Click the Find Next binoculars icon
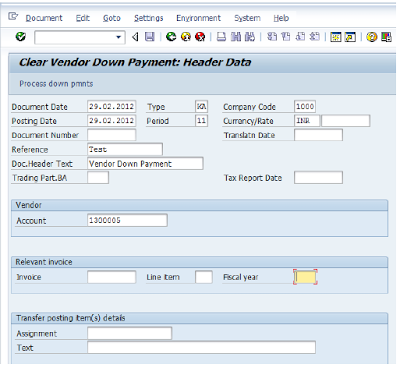This screenshot has width=400, height=371. click(x=250, y=37)
